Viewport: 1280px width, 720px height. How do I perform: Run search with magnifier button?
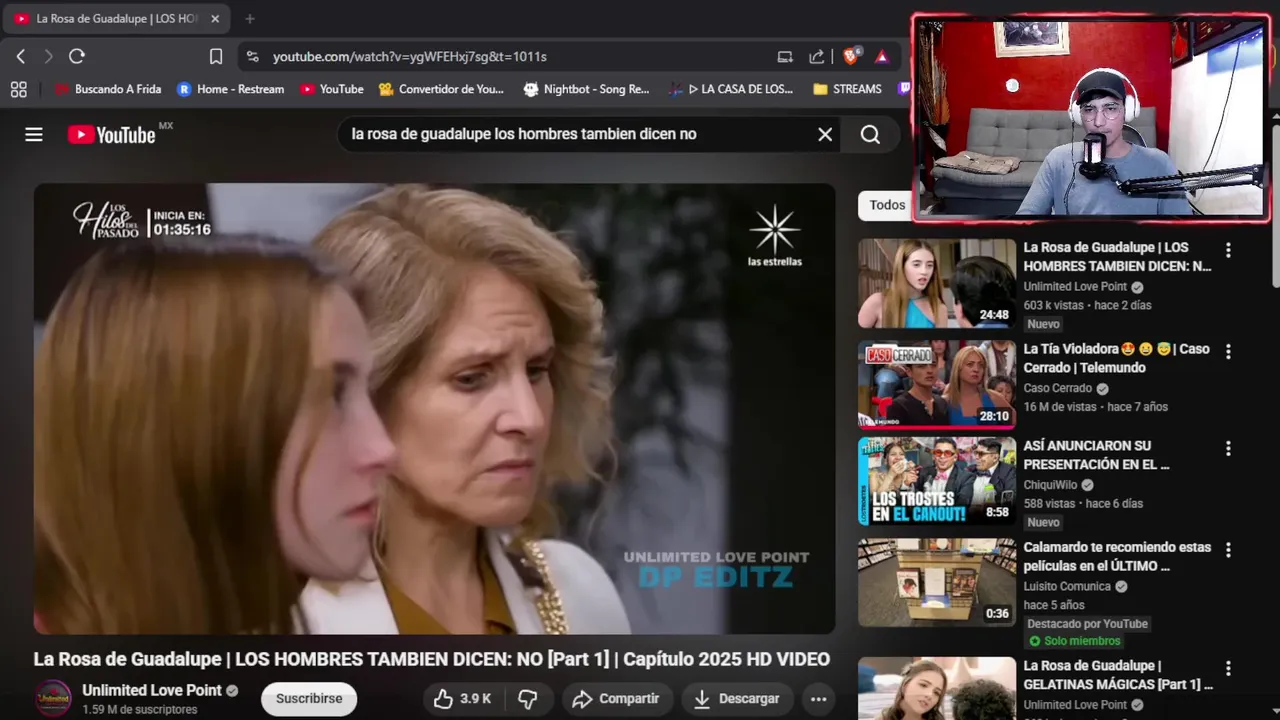point(871,134)
